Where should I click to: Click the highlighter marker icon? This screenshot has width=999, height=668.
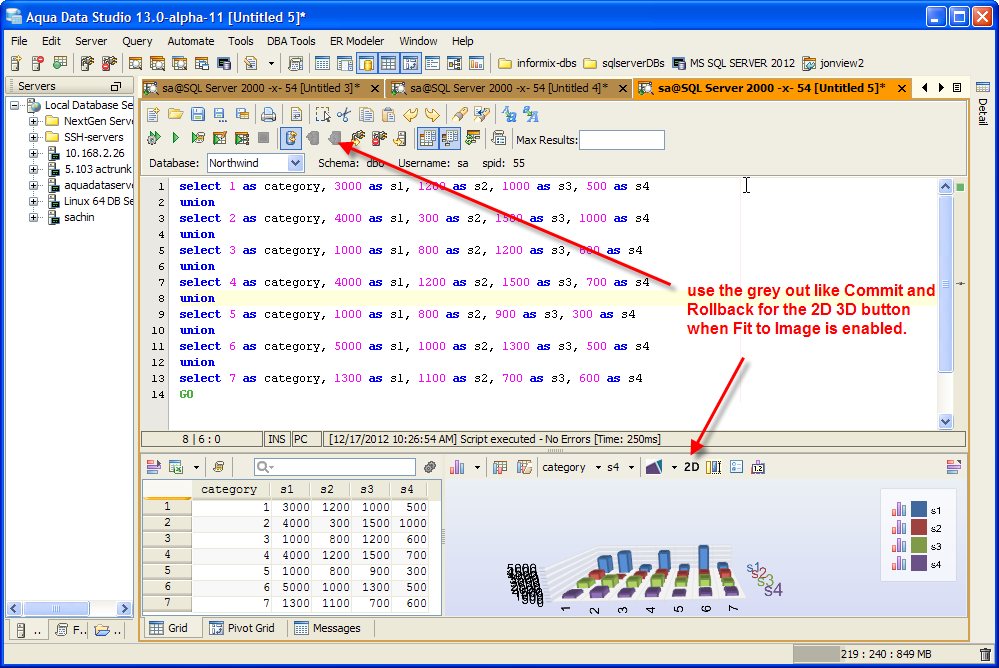tap(459, 115)
